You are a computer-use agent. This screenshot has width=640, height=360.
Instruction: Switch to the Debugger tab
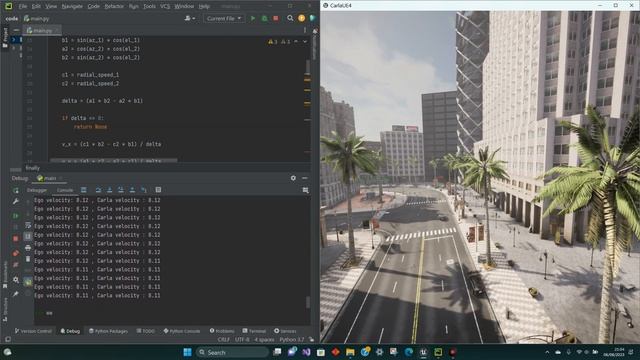[x=37, y=190]
